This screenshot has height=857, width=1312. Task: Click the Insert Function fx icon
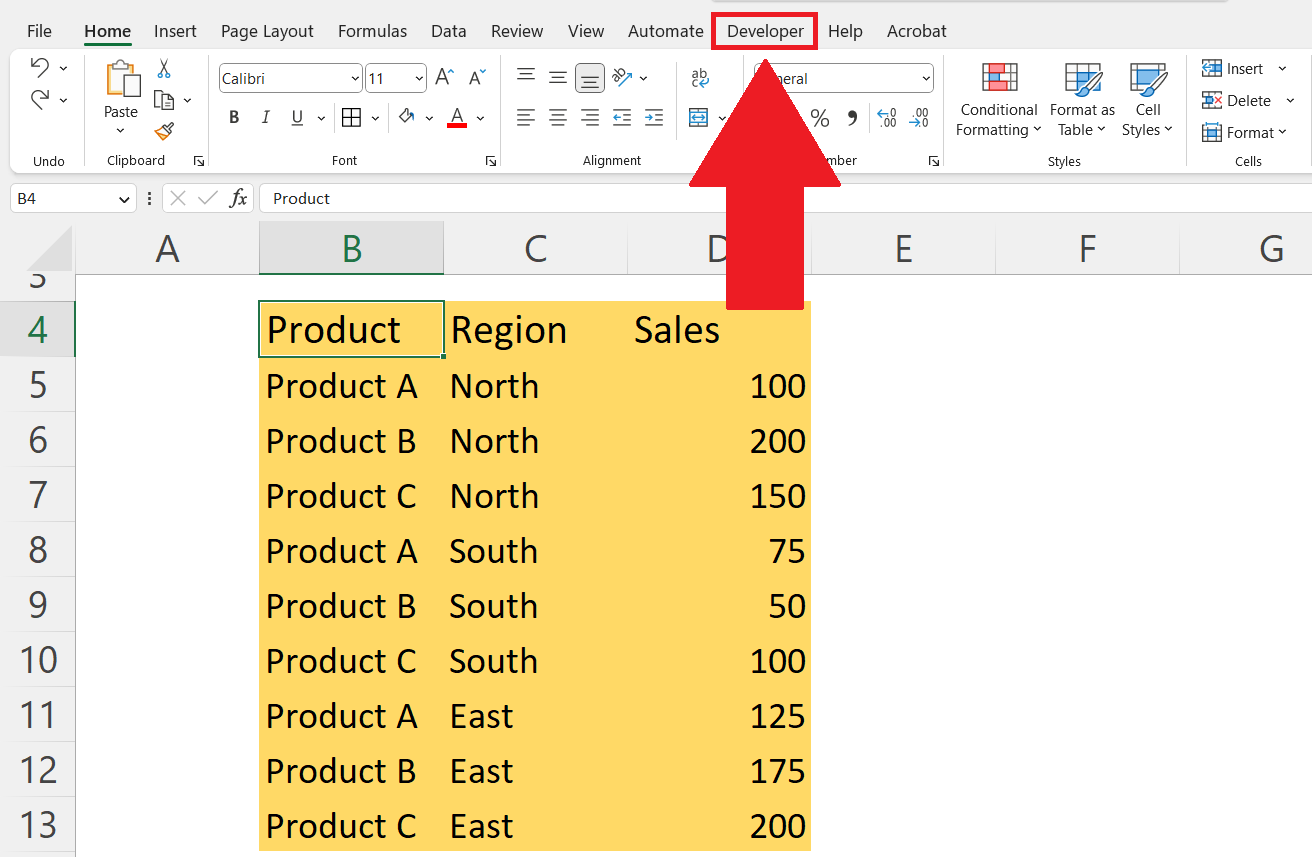click(238, 198)
